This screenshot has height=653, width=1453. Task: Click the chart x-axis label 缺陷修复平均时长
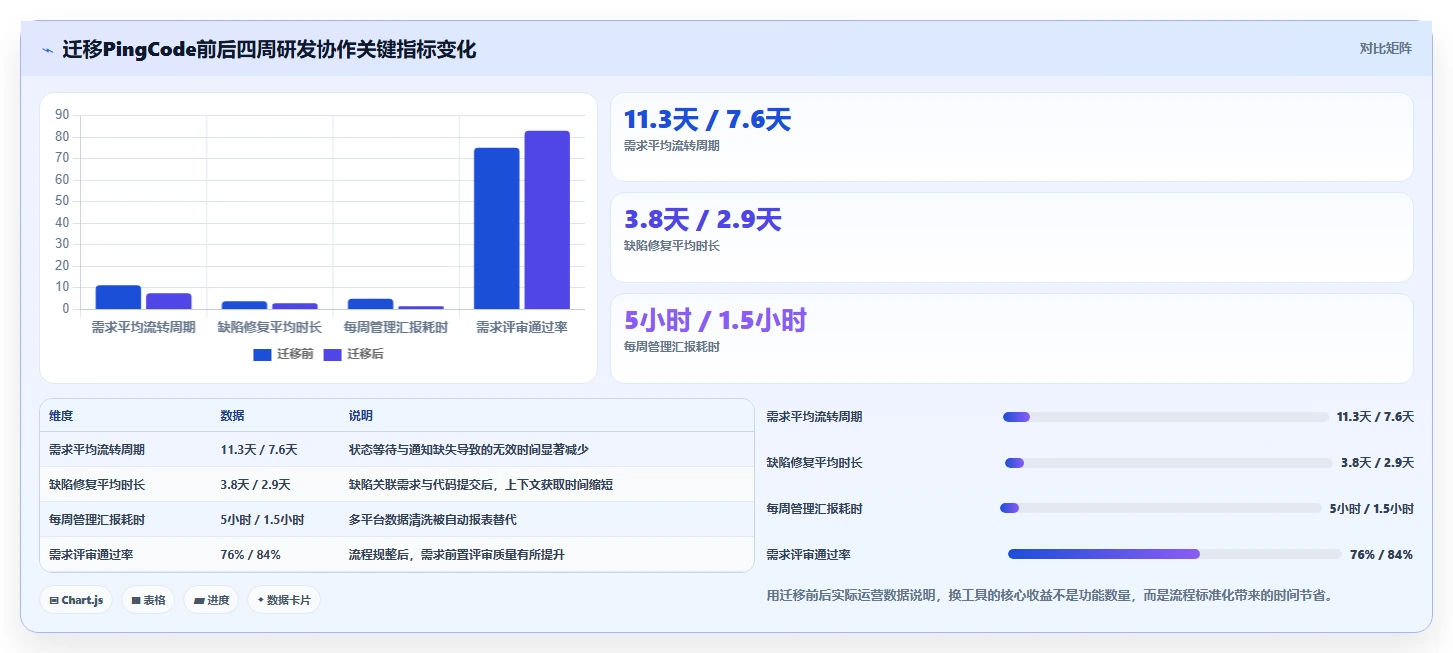(270, 327)
